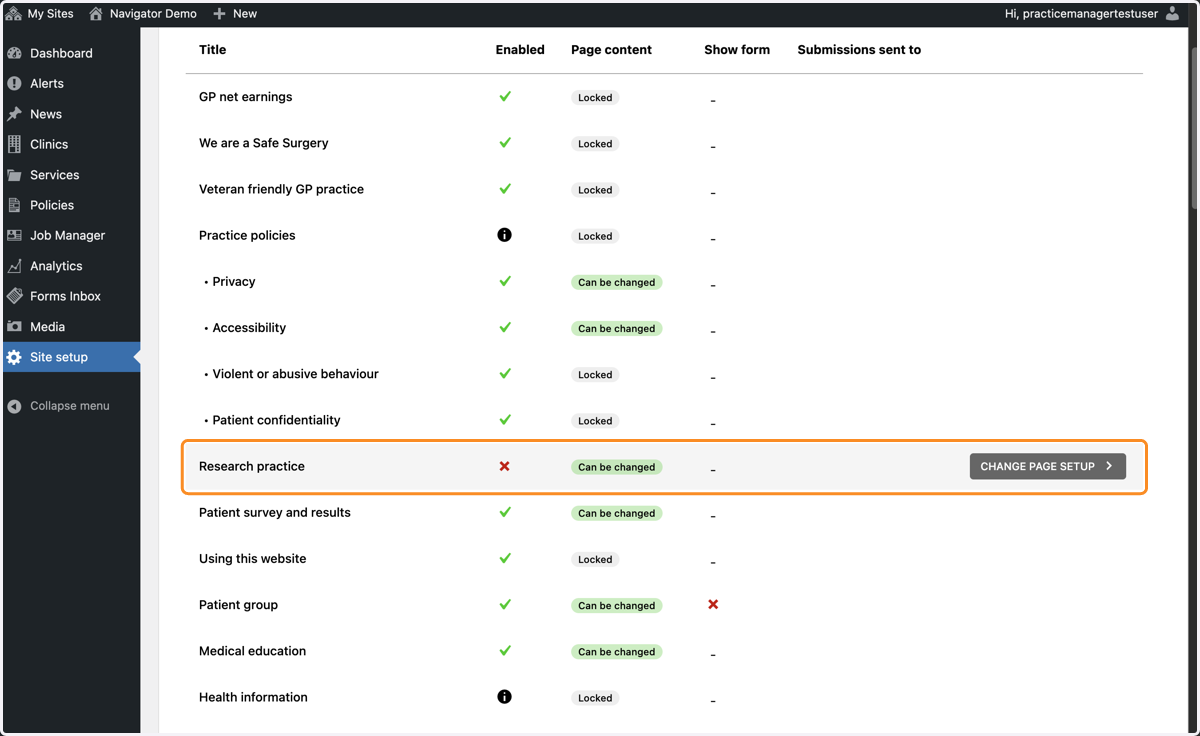The image size is (1200, 736).
Task: Click the Patient confidentiality row title
Action: pyautogui.click(x=276, y=420)
